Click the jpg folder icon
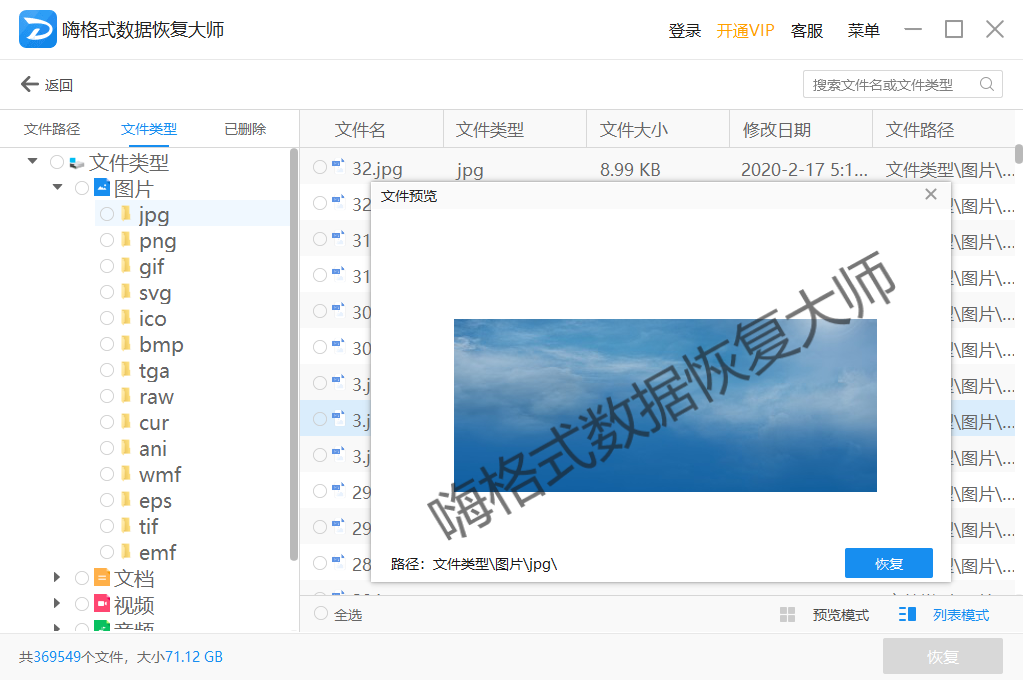 pyautogui.click(x=127, y=214)
